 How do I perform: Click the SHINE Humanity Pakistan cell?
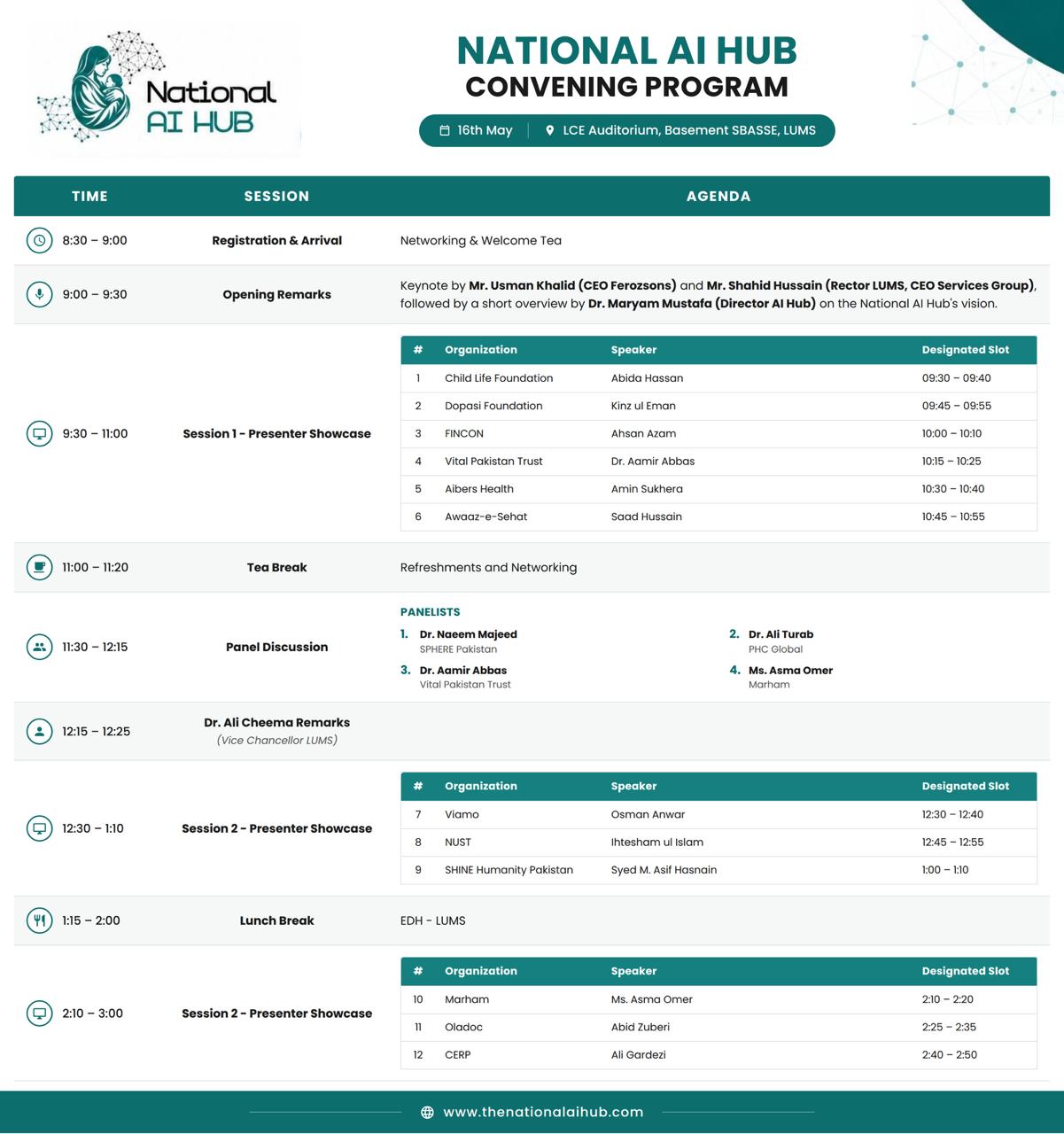coord(509,870)
